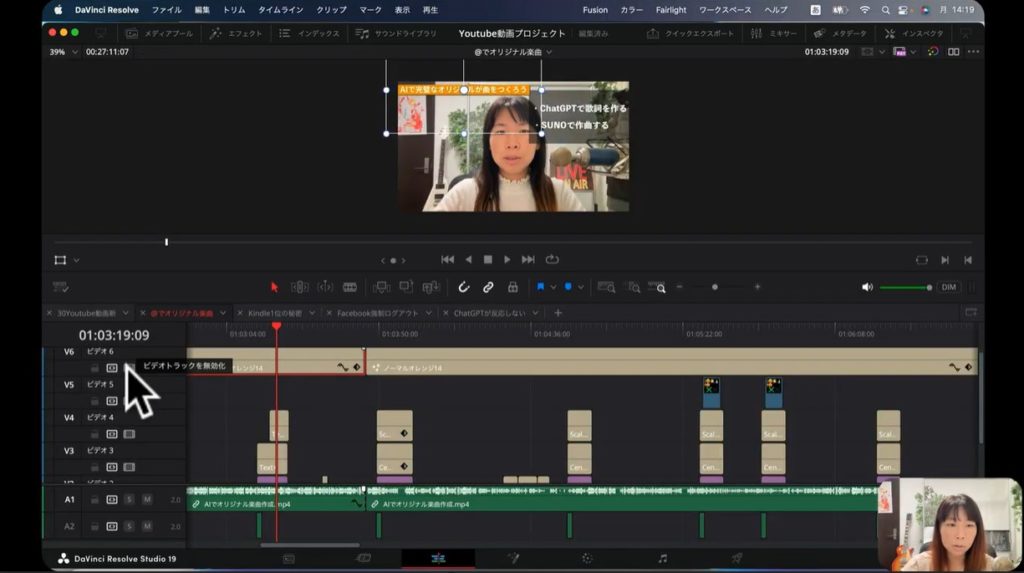Image resolution: width=1024 pixels, height=573 pixels.
Task: Toggle the Snapping magnet icon
Action: [x=464, y=287]
